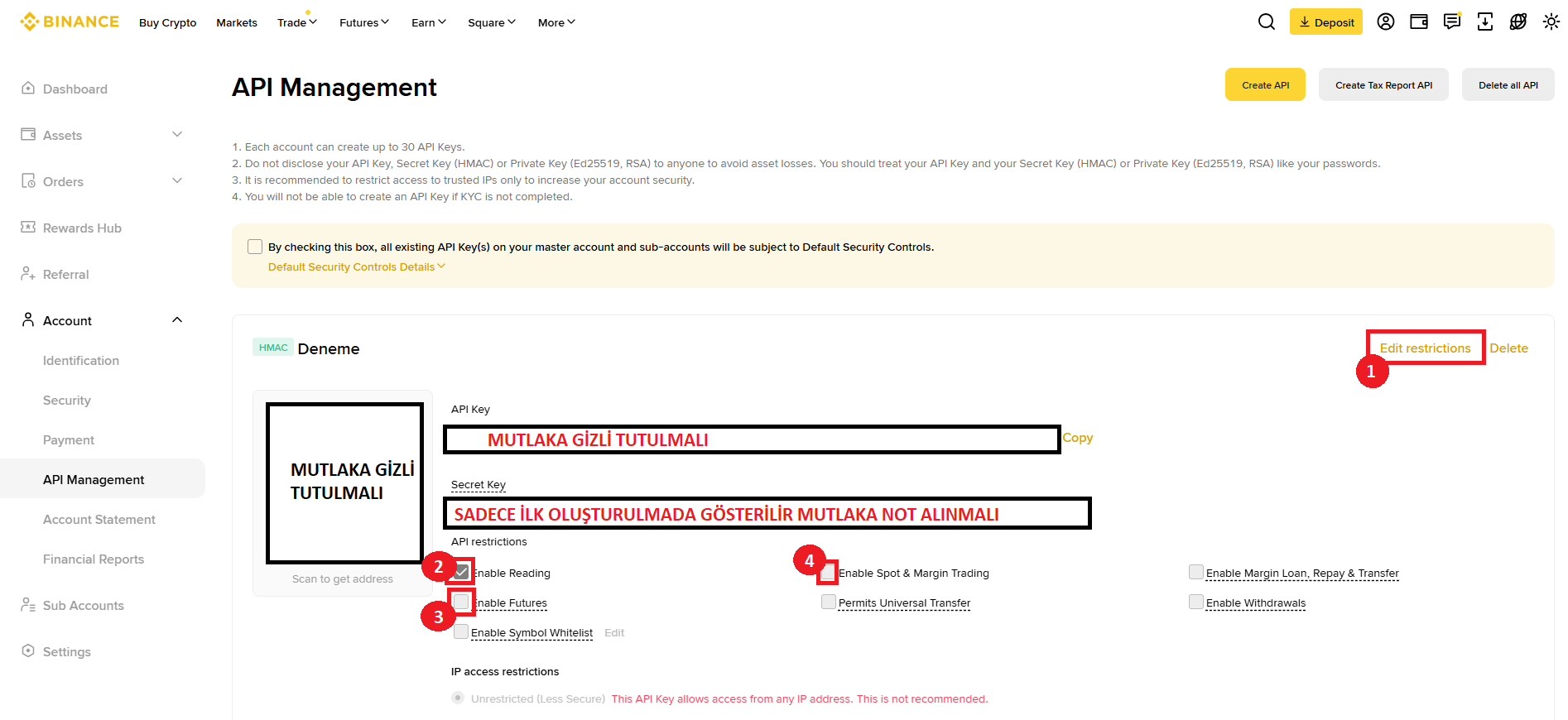Viewport: 1568px width, 720px height.
Task: Tick Enable Withdrawals checkbox
Action: [x=1196, y=602]
